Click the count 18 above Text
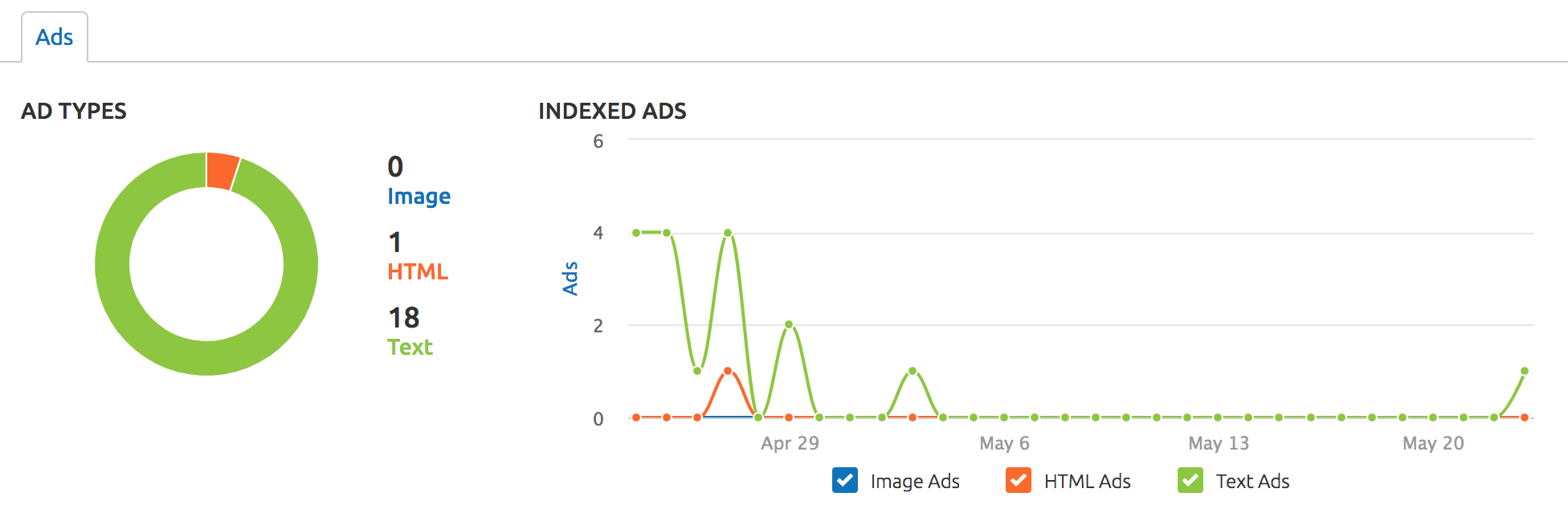Screen dimensions: 1568x517 point(404,318)
